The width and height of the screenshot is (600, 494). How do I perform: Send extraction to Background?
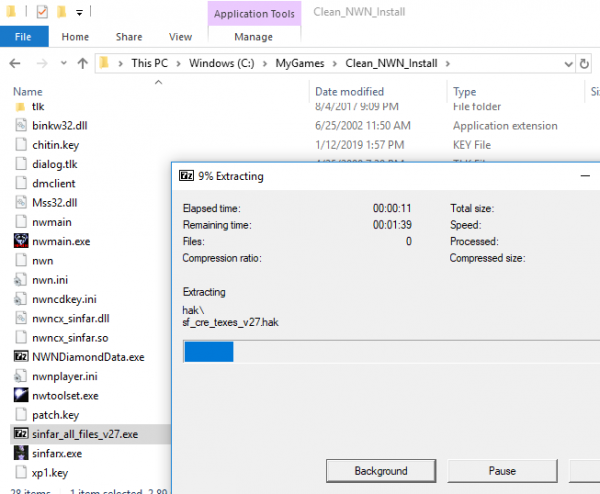(381, 471)
